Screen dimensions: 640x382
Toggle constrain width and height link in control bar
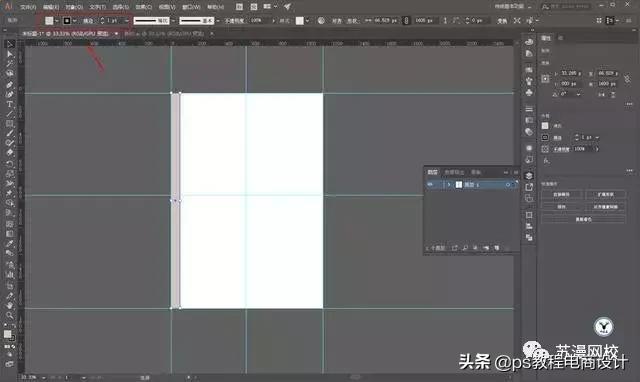[x=406, y=20]
